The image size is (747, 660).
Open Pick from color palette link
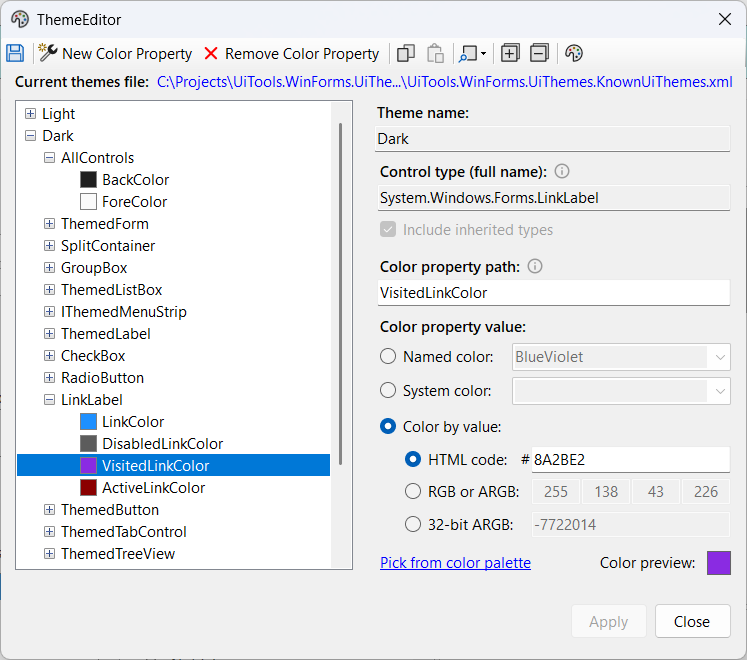pos(455,563)
